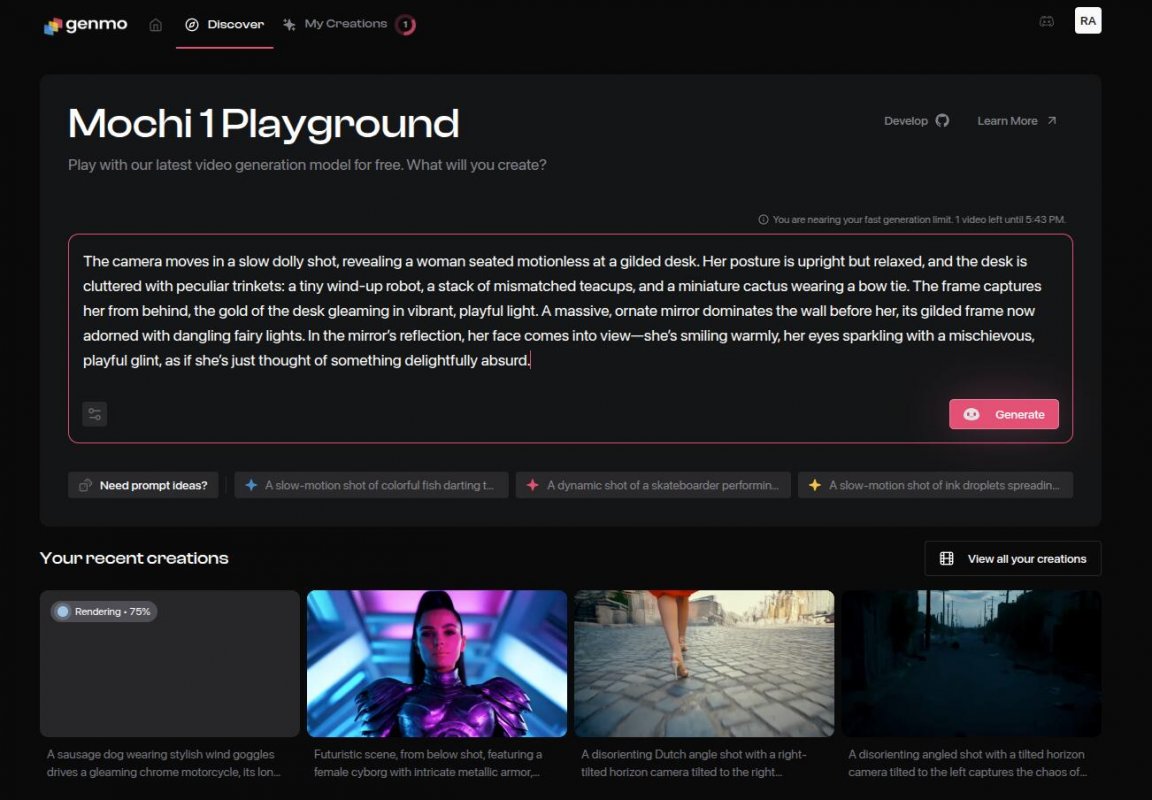Open the Learn More link
Image resolution: width=1152 pixels, height=800 pixels.
click(1016, 121)
